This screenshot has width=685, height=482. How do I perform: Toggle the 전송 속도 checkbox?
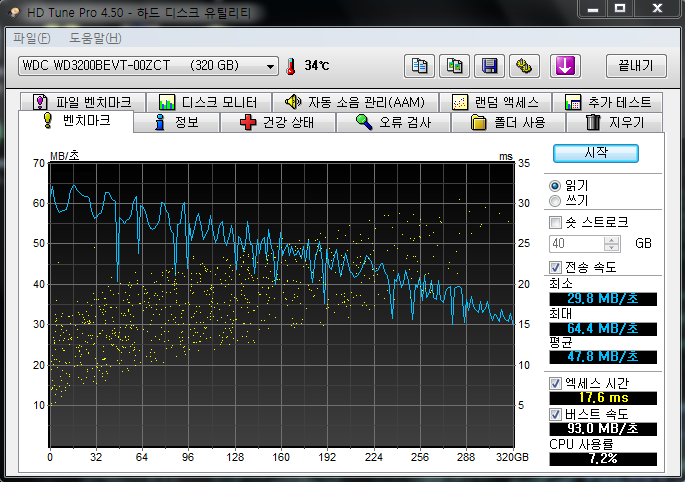(555, 267)
